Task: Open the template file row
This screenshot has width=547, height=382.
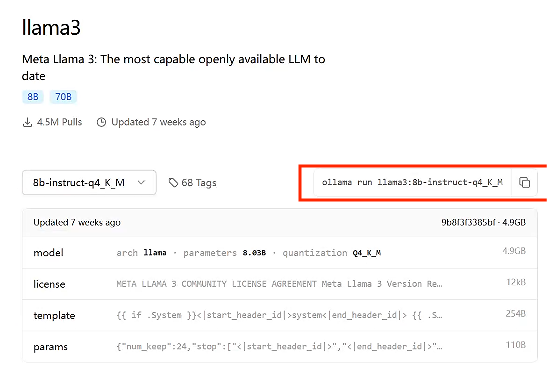Action: point(280,315)
